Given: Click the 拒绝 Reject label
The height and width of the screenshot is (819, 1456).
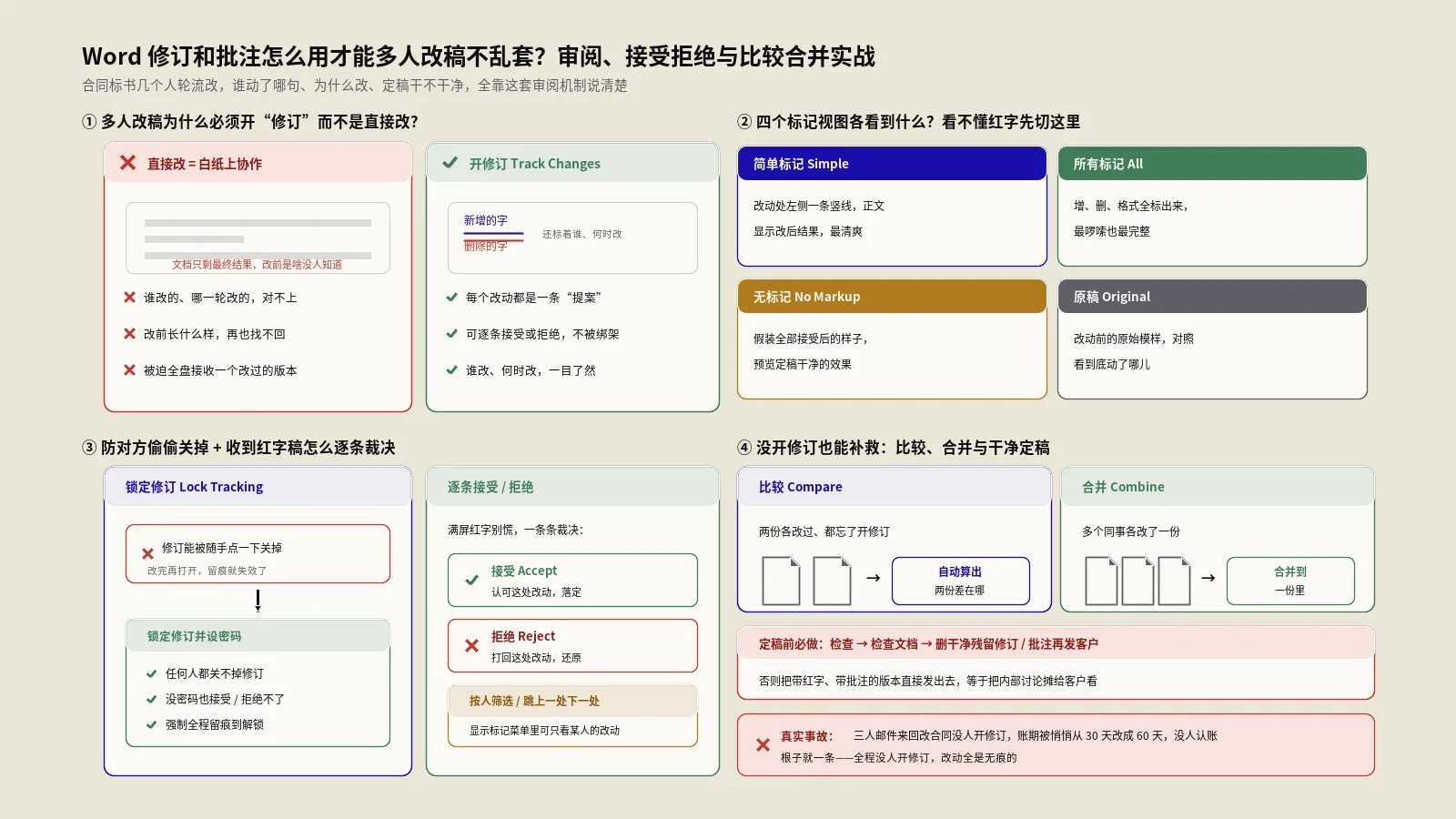Looking at the screenshot, I should coord(523,636).
